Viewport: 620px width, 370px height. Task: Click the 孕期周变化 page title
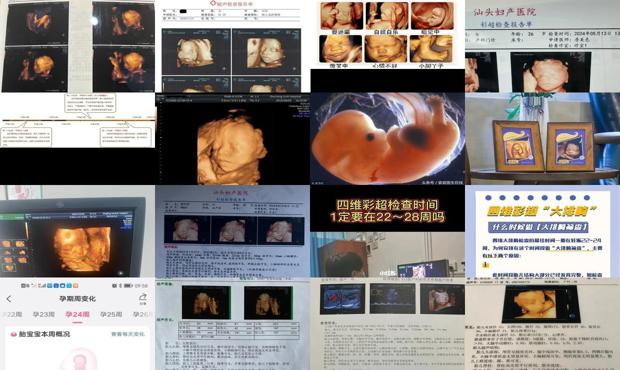78,298
